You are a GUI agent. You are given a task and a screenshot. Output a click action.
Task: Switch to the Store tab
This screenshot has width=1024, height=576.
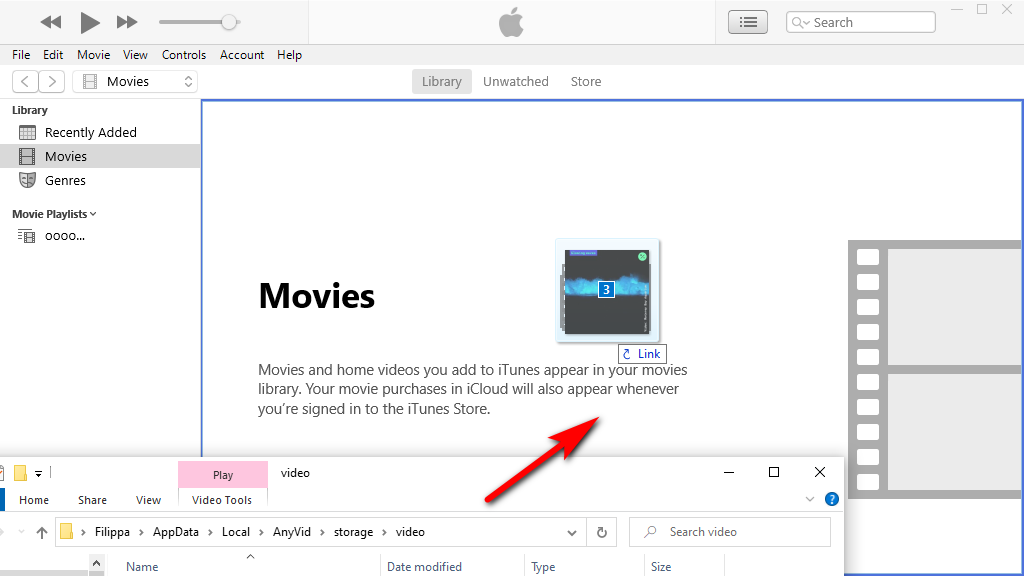586,82
